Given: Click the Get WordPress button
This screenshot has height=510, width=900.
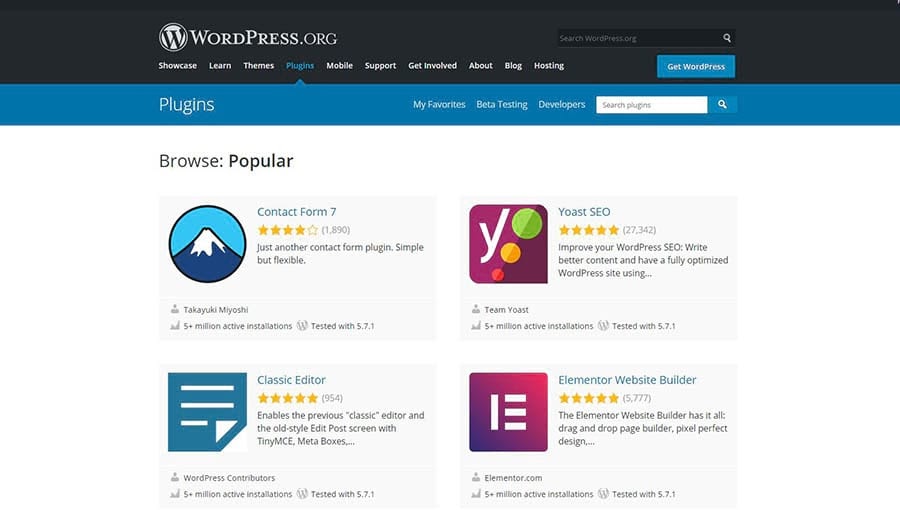Looking at the screenshot, I should point(696,66).
